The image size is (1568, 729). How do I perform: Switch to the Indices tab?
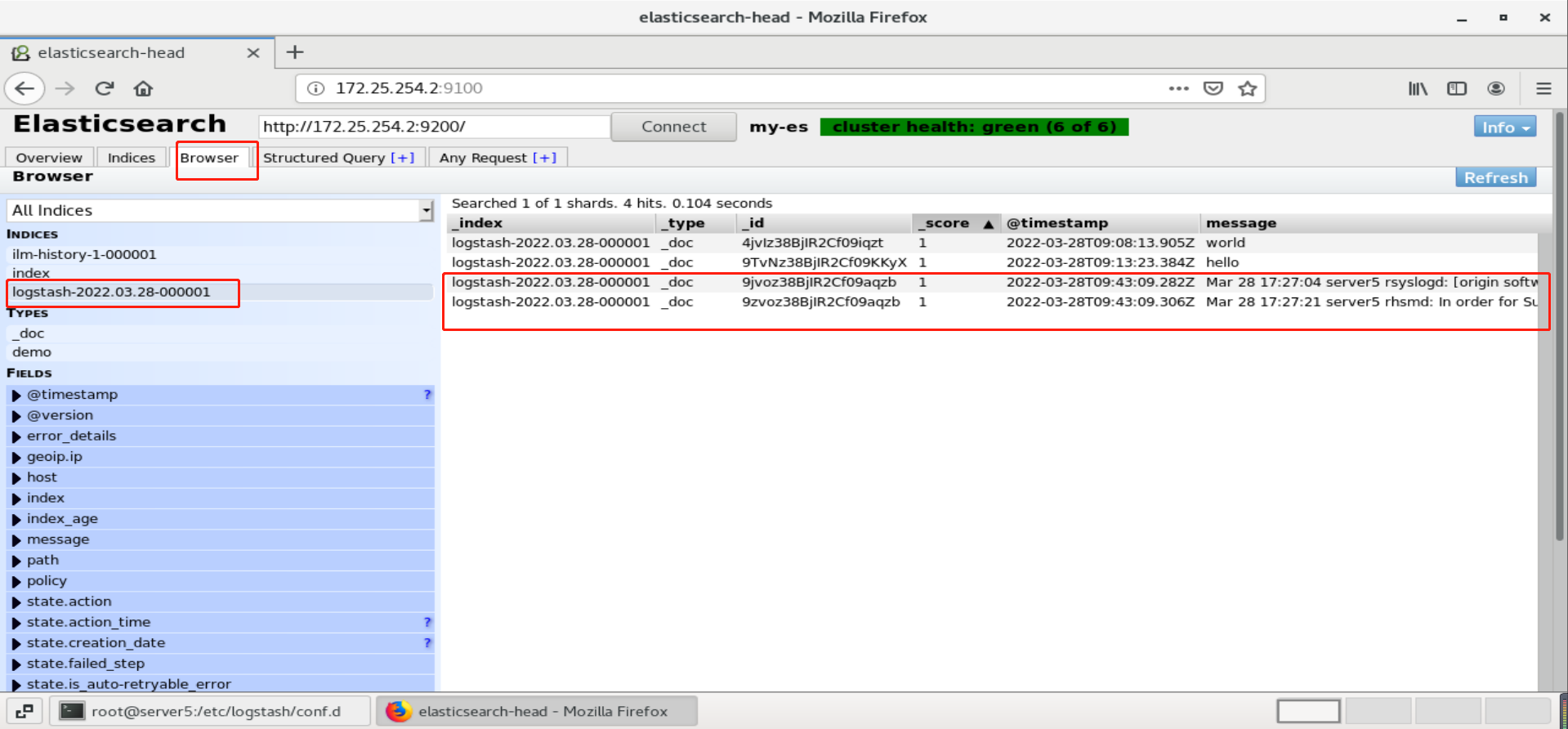click(x=132, y=158)
